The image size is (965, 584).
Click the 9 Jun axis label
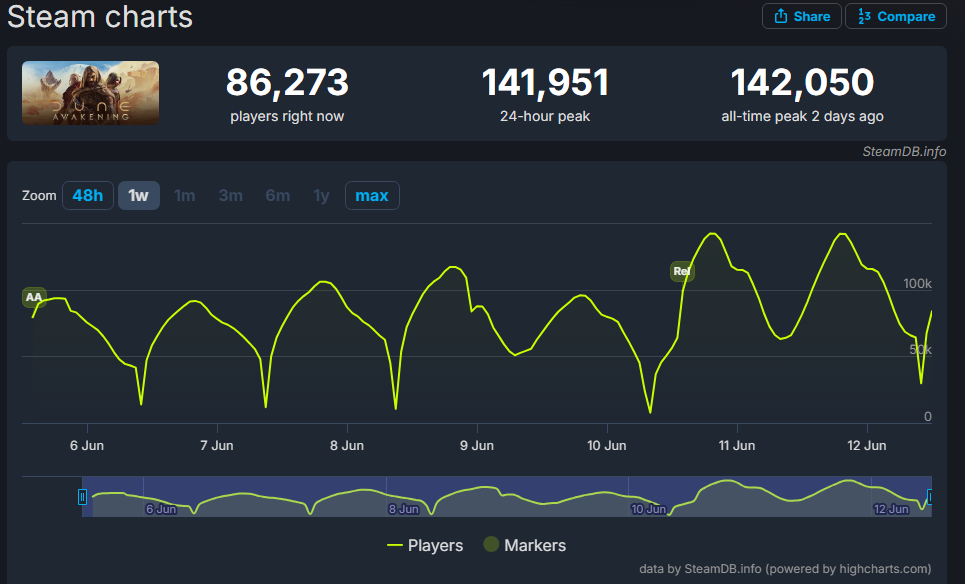pyautogui.click(x=477, y=446)
